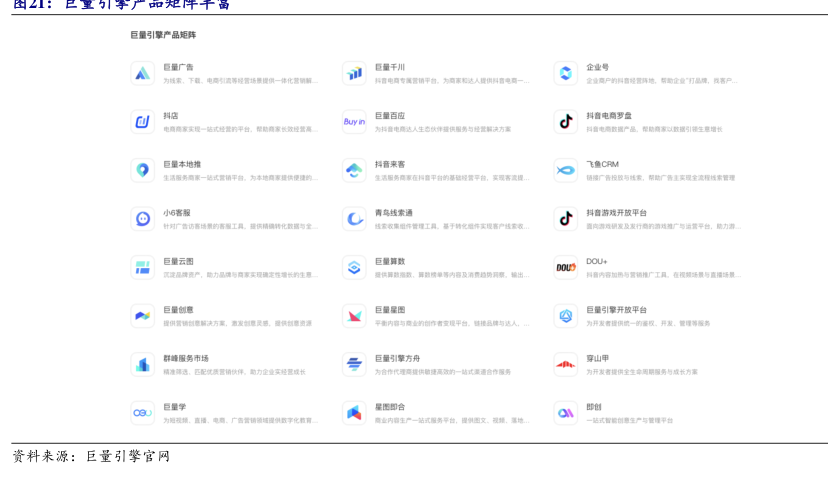Open the 青鸟线索通 title link
The width and height of the screenshot is (828, 478).
tap(394, 212)
